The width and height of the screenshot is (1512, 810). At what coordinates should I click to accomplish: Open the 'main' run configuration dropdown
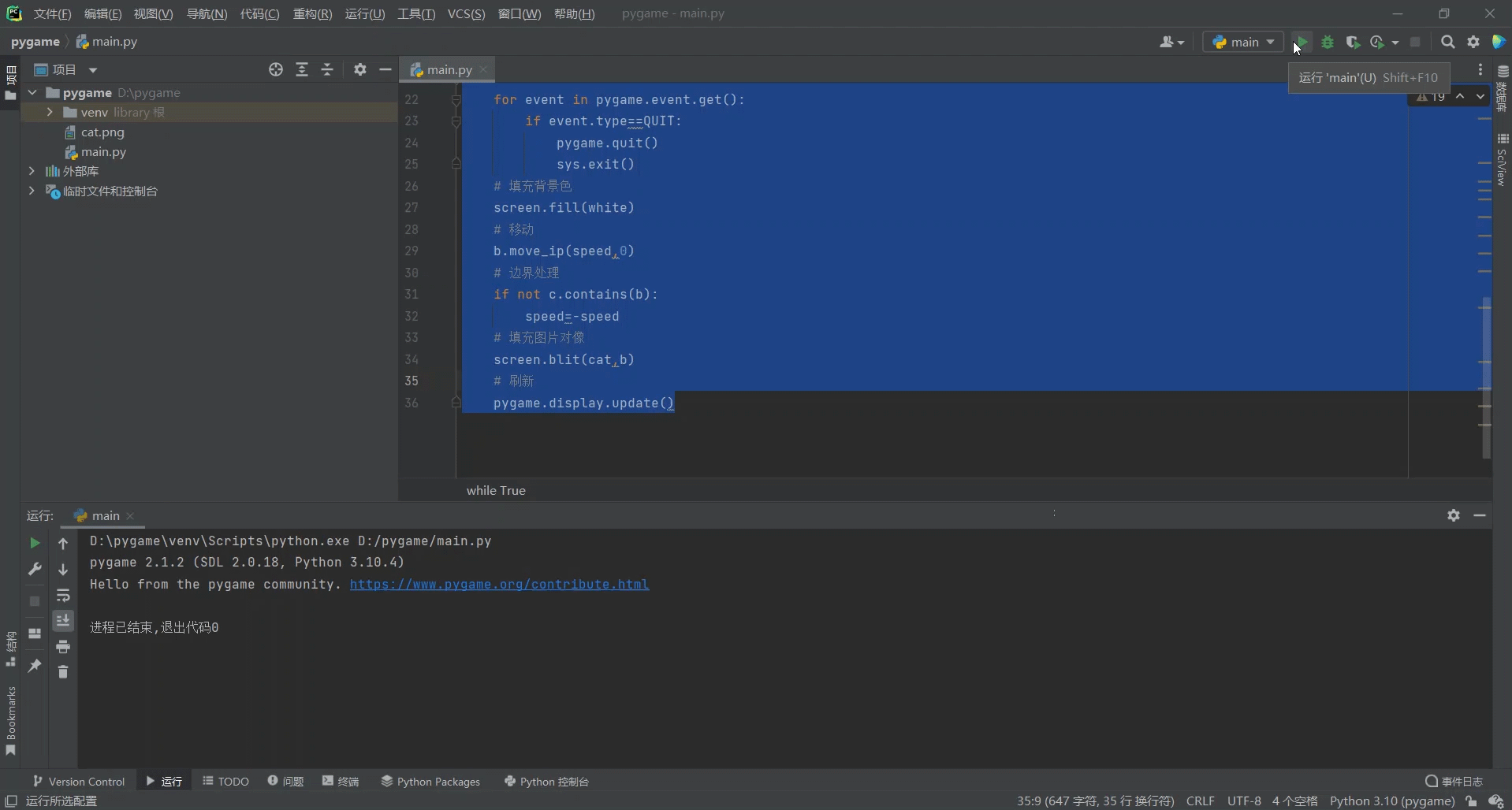tap(1243, 42)
